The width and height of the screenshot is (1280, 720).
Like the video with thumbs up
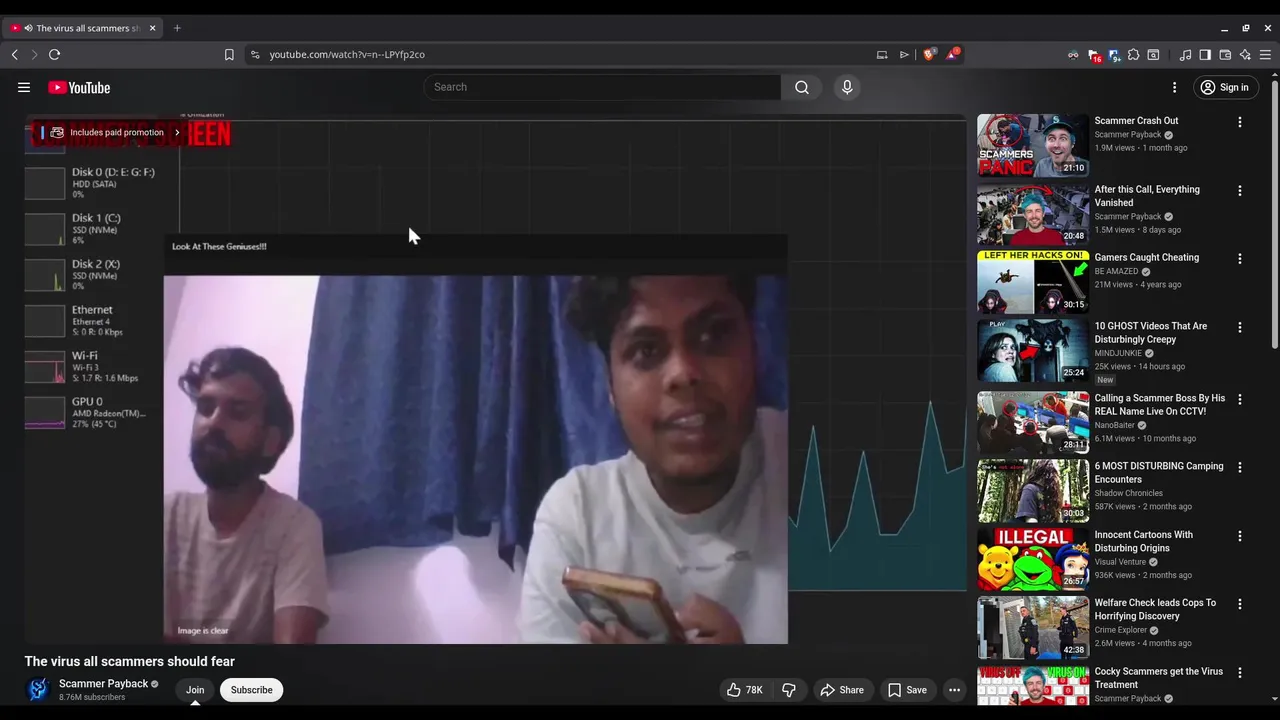coord(745,690)
